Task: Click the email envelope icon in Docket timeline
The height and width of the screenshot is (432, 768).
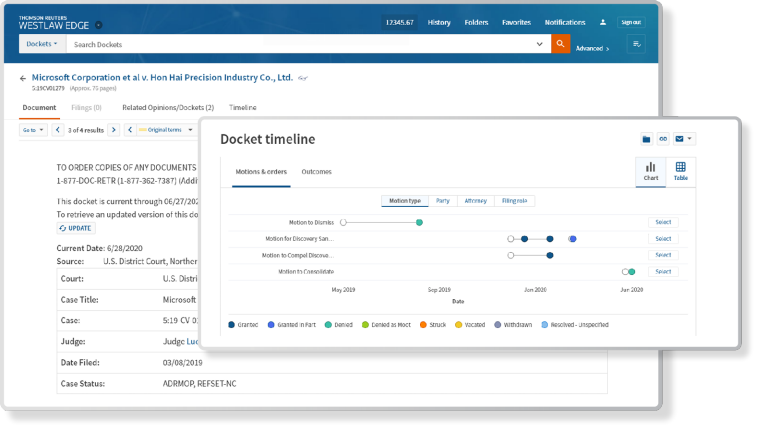Action: click(679, 139)
